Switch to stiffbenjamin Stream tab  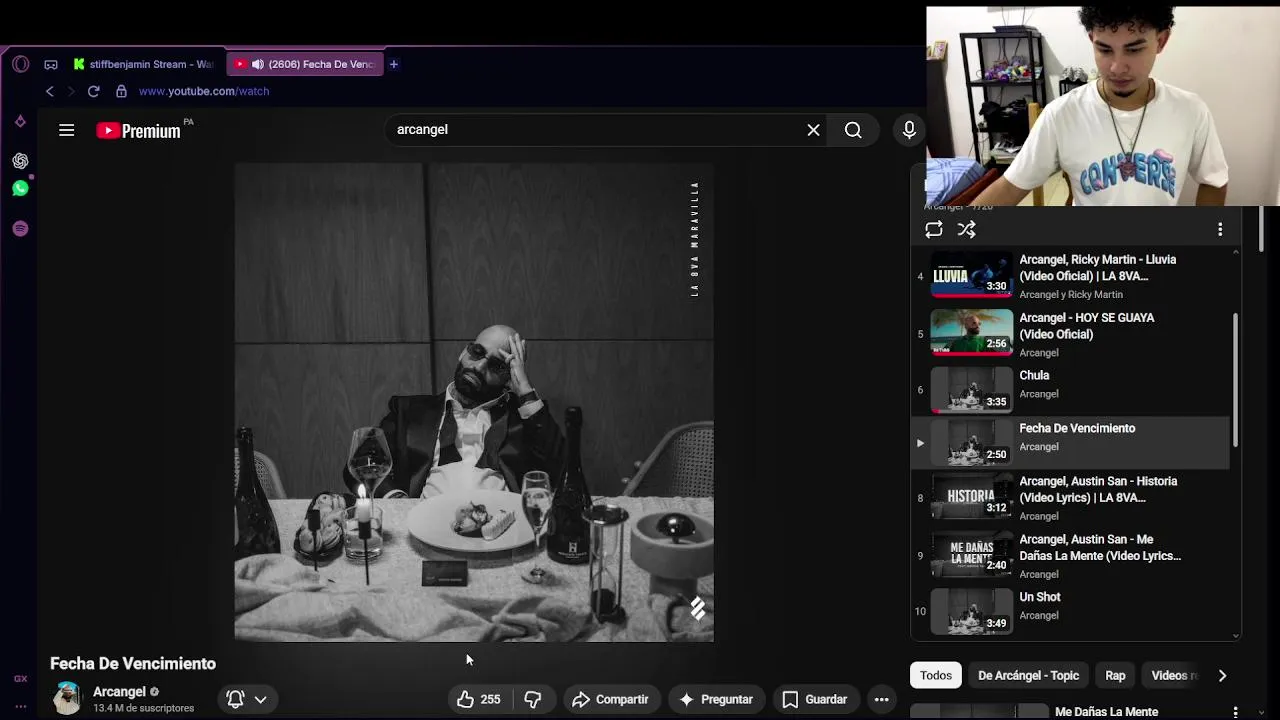(145, 64)
